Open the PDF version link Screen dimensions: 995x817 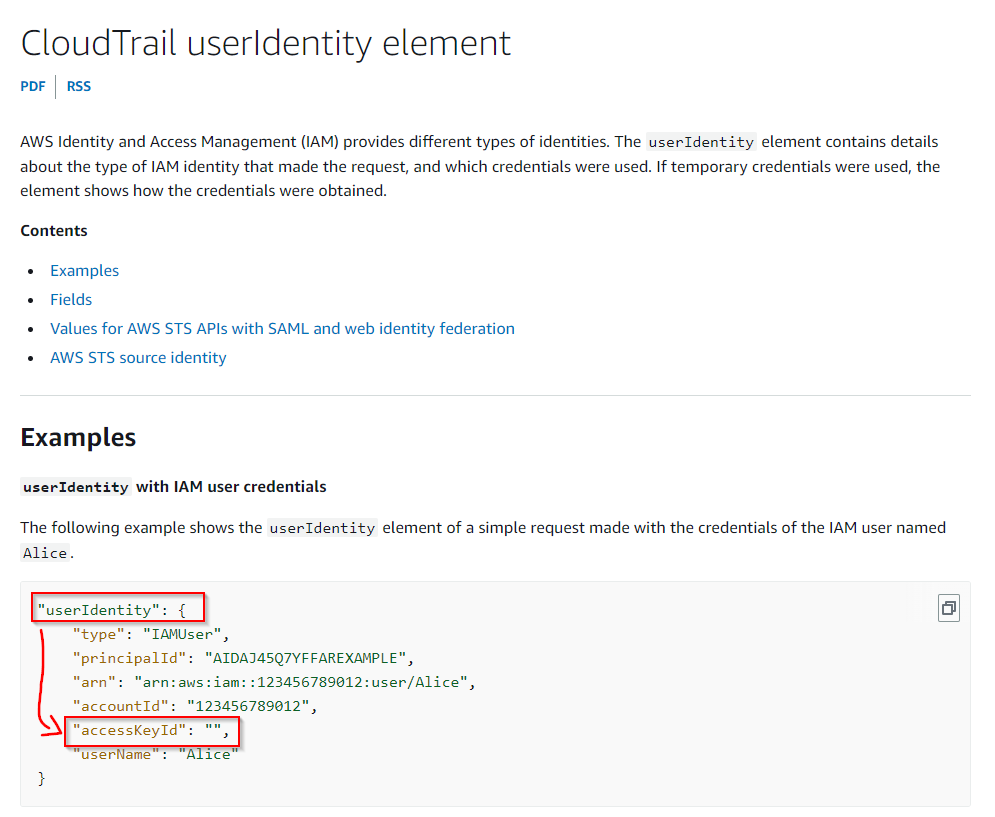click(x=33, y=86)
